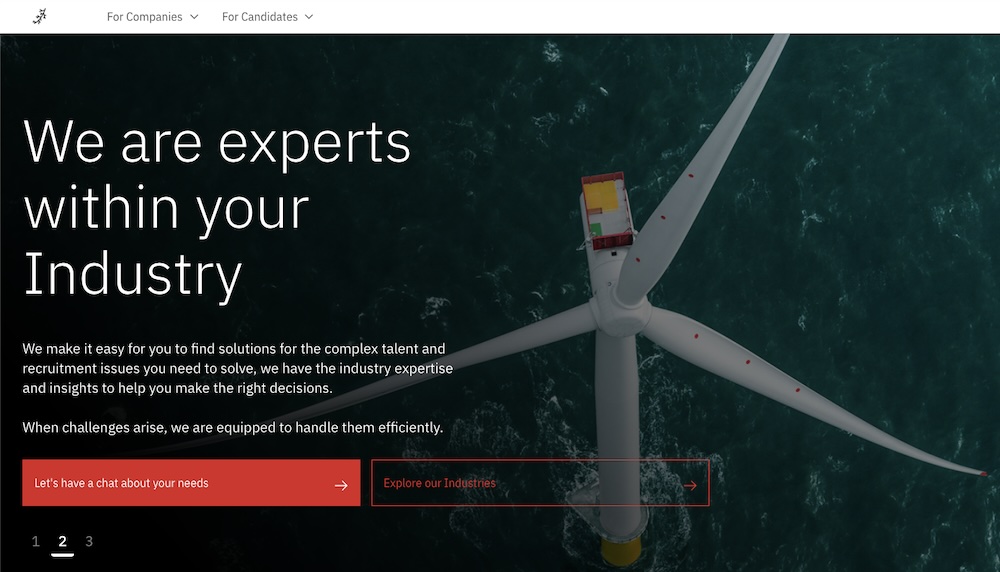
Task: Open the For Companies menu
Action: 145,17
